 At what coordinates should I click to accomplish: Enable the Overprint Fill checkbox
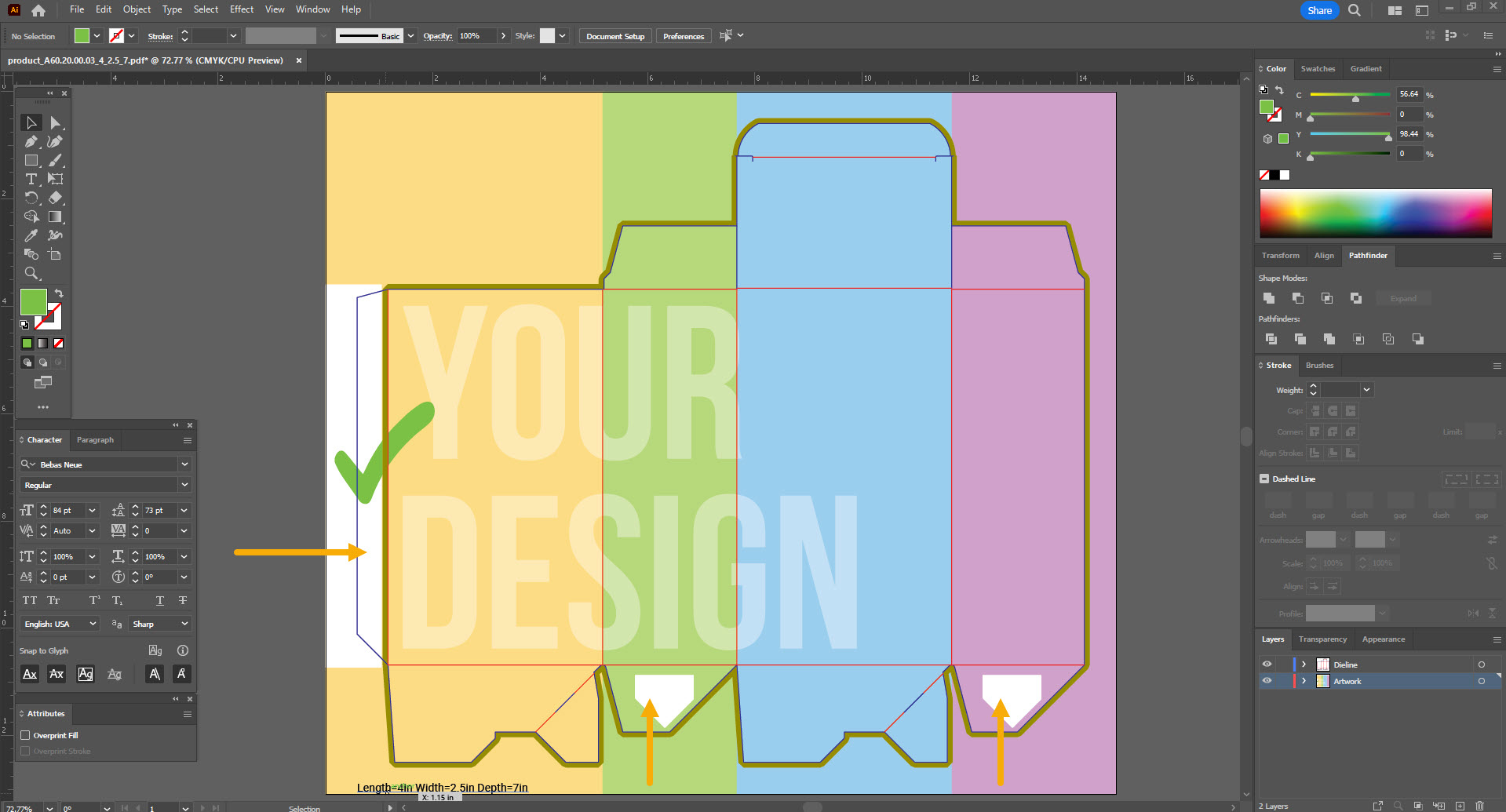[x=25, y=735]
